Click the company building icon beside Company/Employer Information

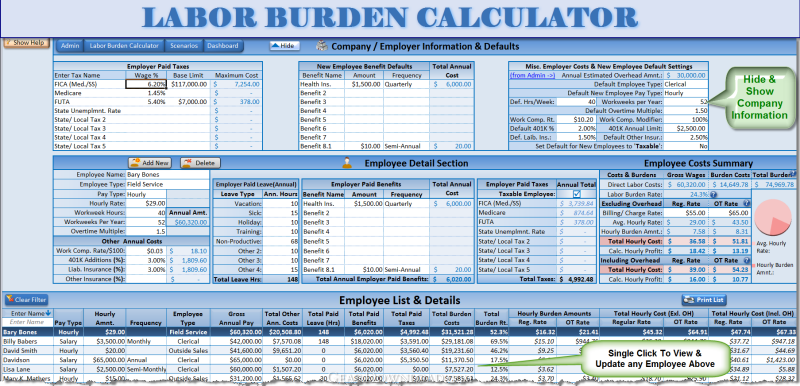click(x=321, y=46)
